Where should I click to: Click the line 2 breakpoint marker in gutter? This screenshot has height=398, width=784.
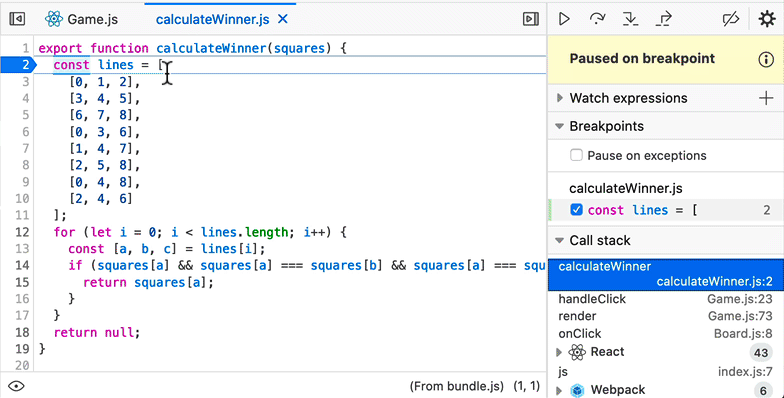(x=18, y=65)
